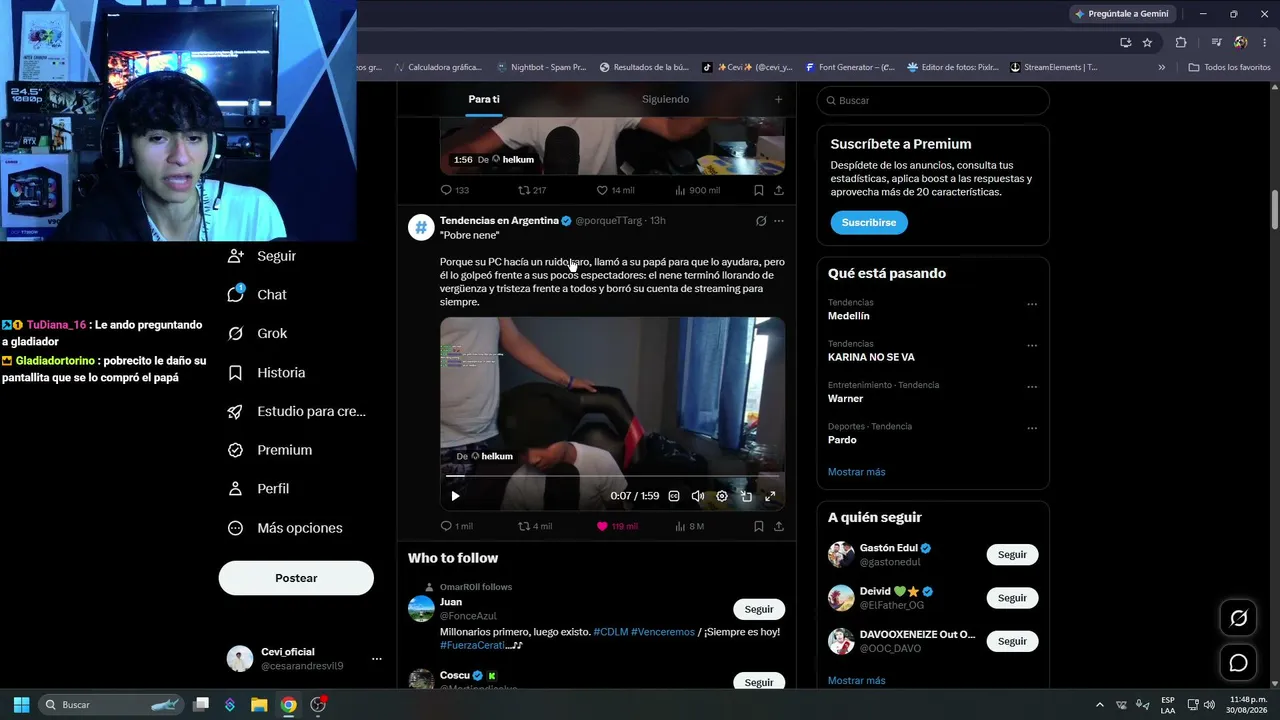The height and width of the screenshot is (720, 1280).
Task: Open the Chrome media controls icon
Action: pos(1216,42)
